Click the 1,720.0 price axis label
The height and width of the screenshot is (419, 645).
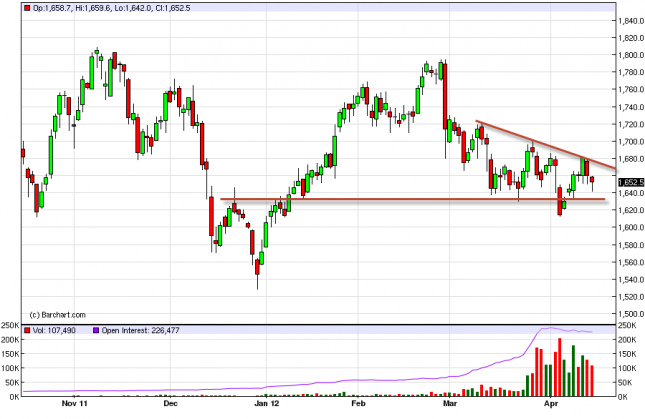click(631, 124)
